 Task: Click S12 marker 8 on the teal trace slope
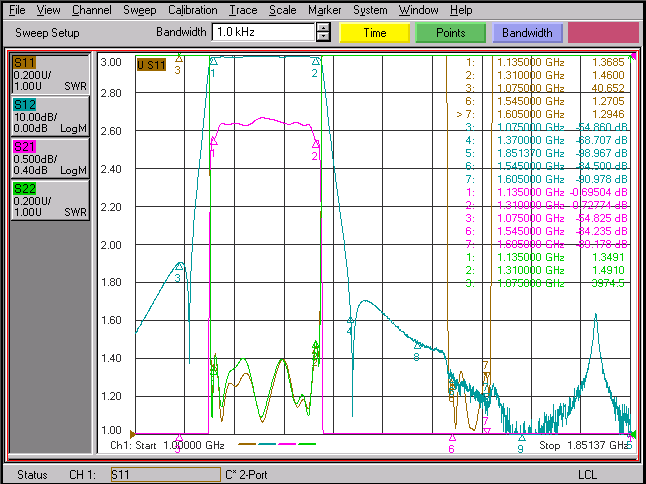pos(417,346)
